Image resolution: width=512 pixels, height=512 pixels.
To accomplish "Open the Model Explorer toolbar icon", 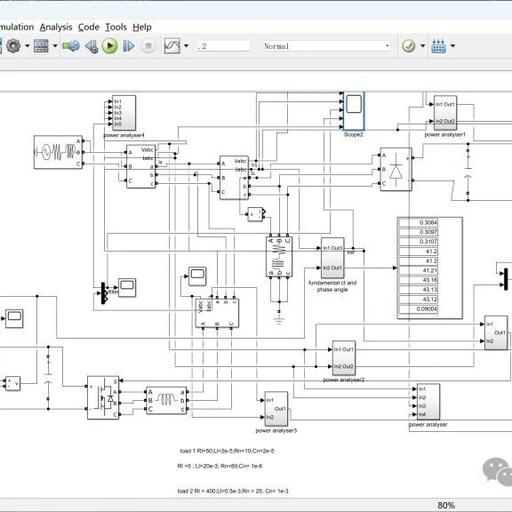I will click(x=41, y=46).
